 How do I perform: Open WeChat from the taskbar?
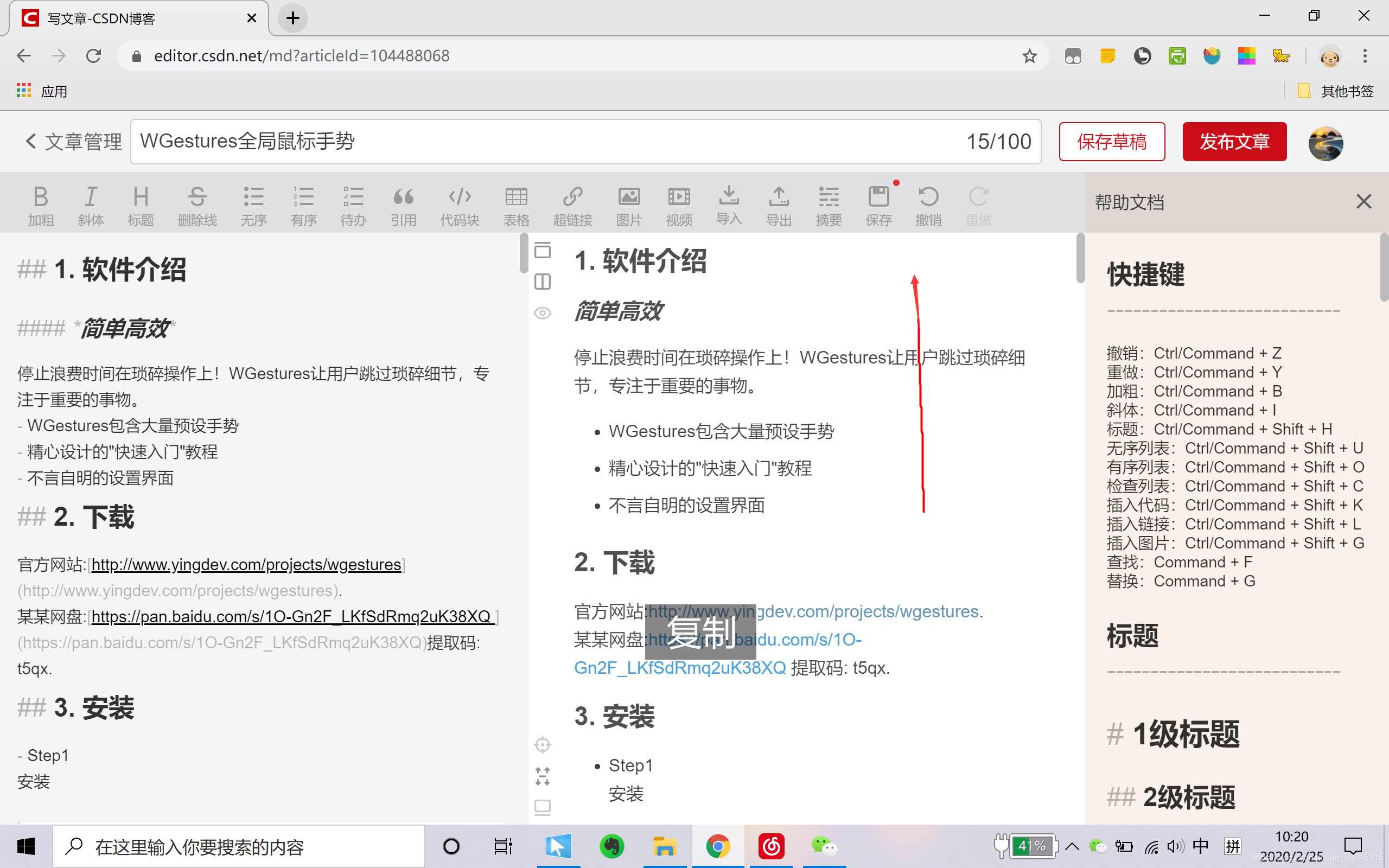(x=824, y=846)
